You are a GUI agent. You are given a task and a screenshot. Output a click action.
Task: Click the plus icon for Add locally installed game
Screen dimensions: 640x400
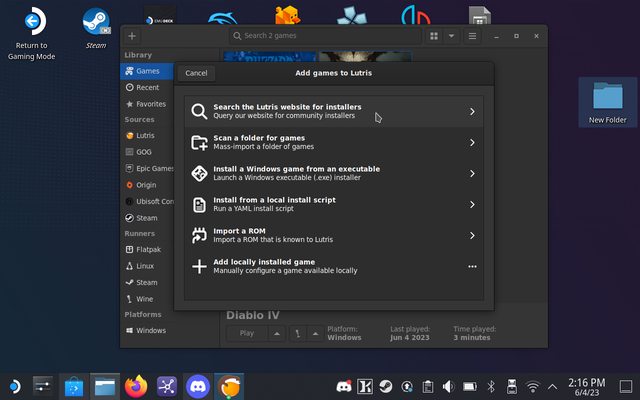199,266
